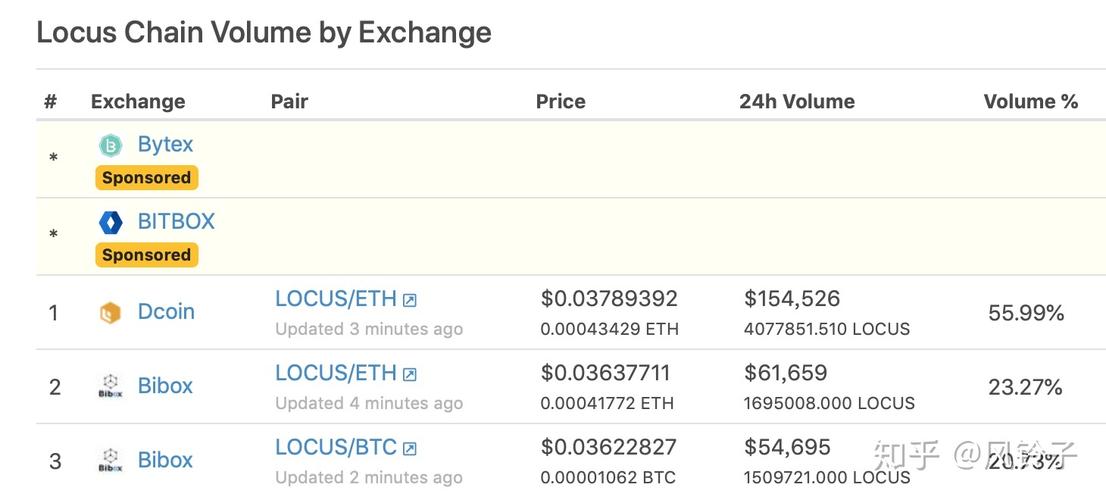The height and width of the screenshot is (500, 1106).
Task: Open Bibox link in row 2
Action: click(x=165, y=386)
